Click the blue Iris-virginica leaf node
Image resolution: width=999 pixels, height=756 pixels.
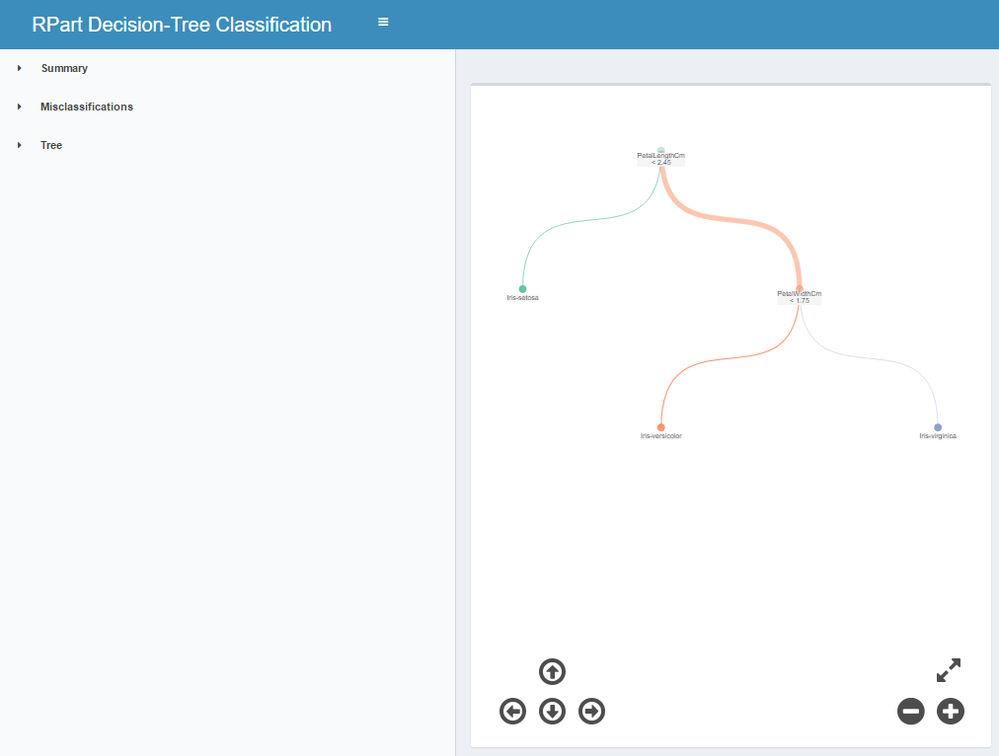point(937,427)
